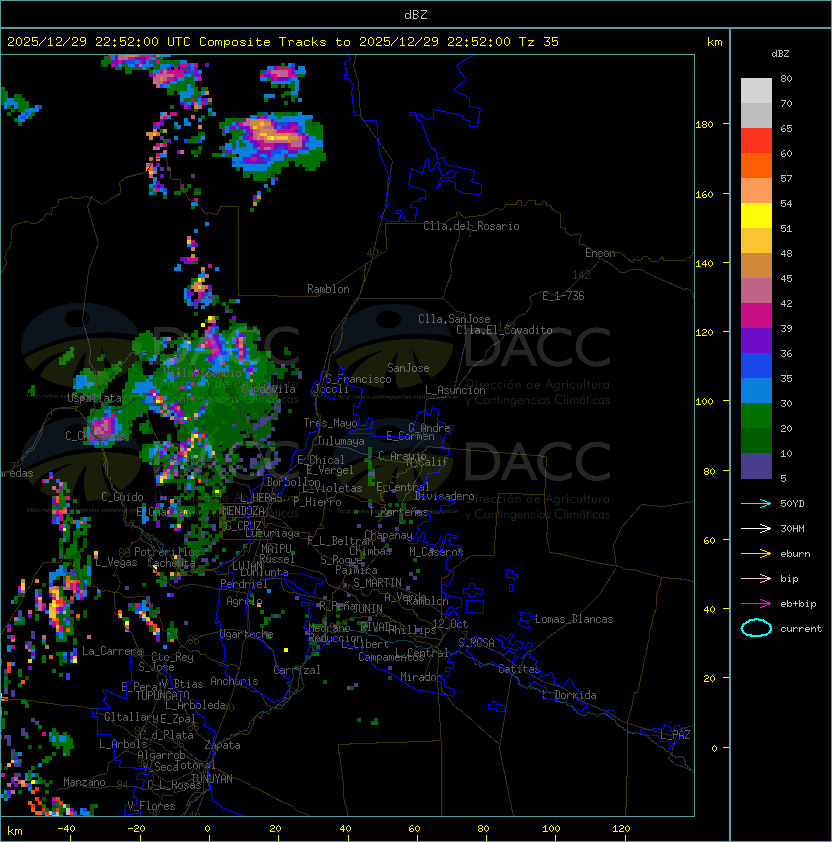Click the 'dBZ' title at top center
Image resolution: width=832 pixels, height=842 pixels.
click(x=416, y=14)
